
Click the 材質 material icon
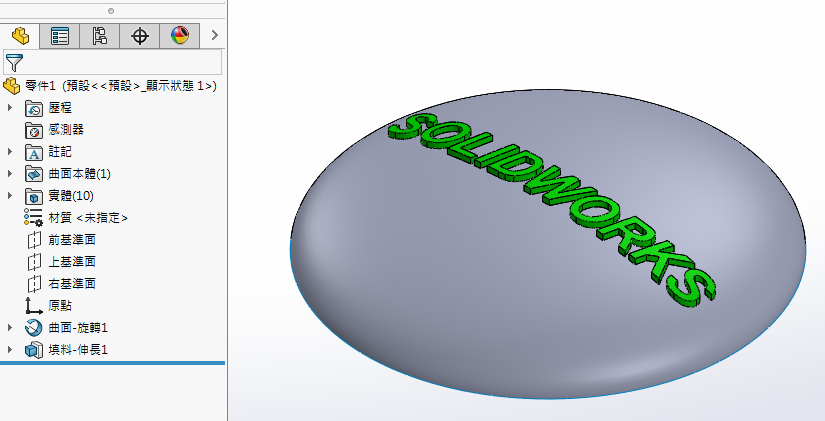click(x=33, y=217)
